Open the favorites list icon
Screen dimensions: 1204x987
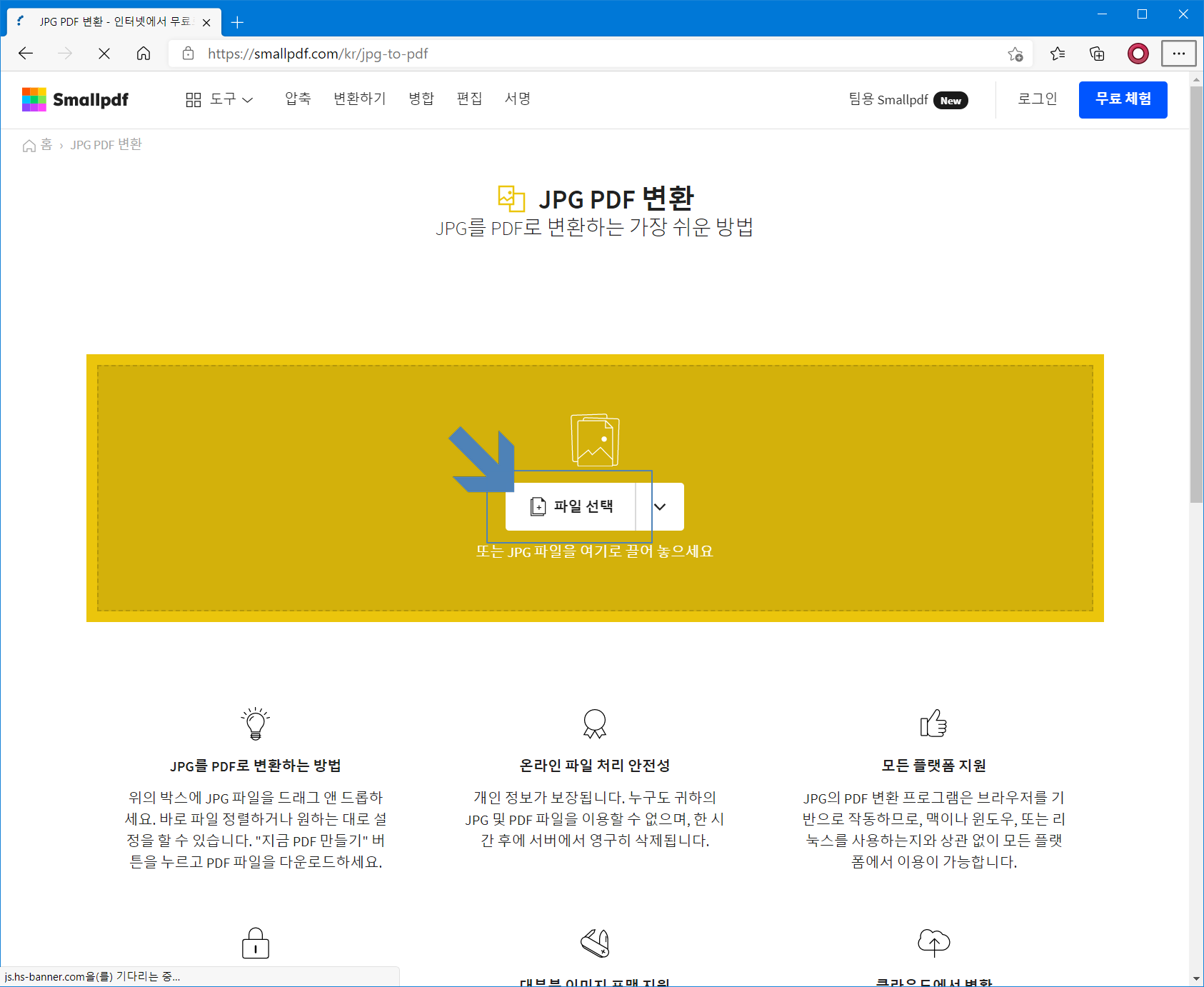[1058, 54]
